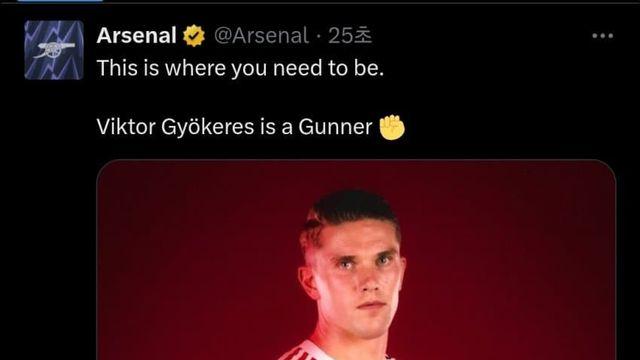The width and height of the screenshot is (640, 360).
Task: Click the red background left of the player
Action: click(196, 261)
